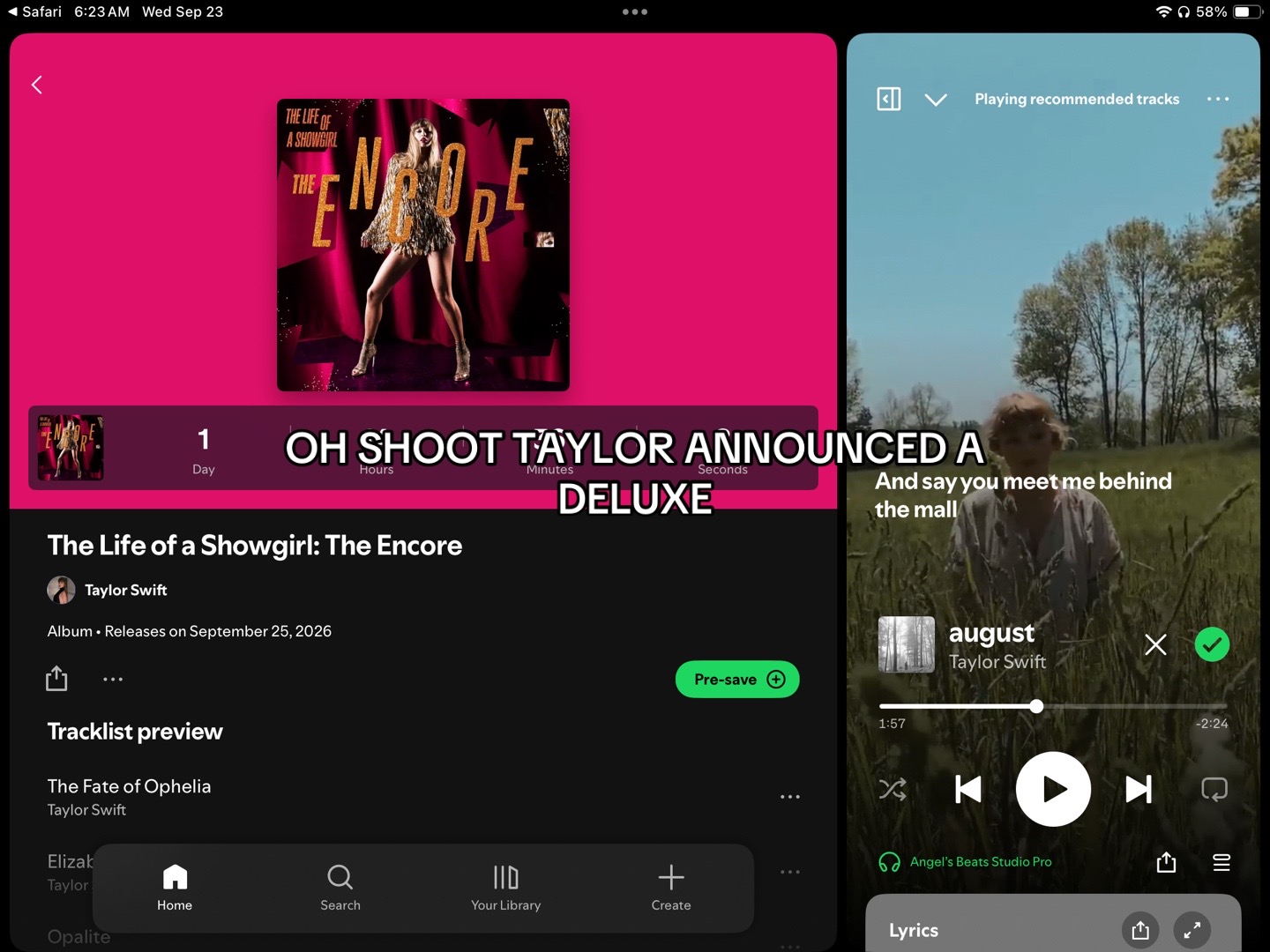Tap the Taylor Swift artist avatar
Screen dimensions: 1270x952
61,590
